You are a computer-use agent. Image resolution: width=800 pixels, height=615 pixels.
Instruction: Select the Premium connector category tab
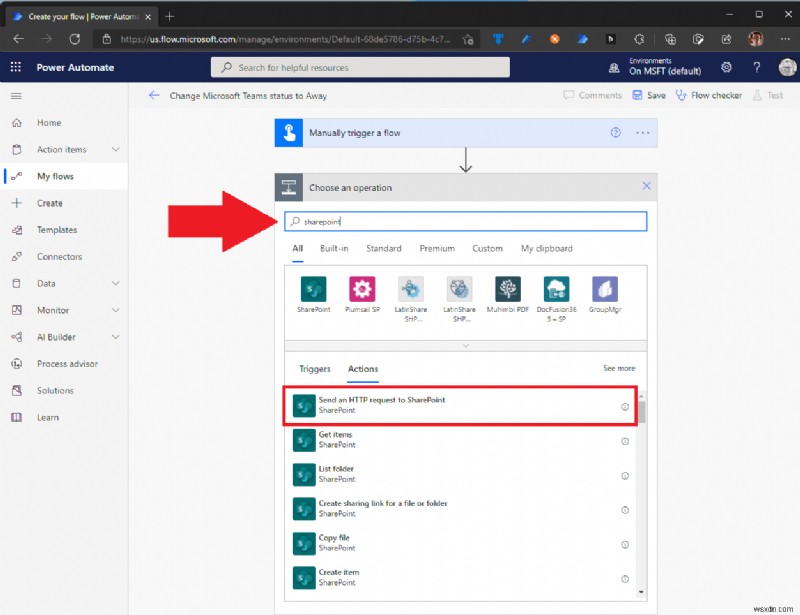[x=438, y=248]
